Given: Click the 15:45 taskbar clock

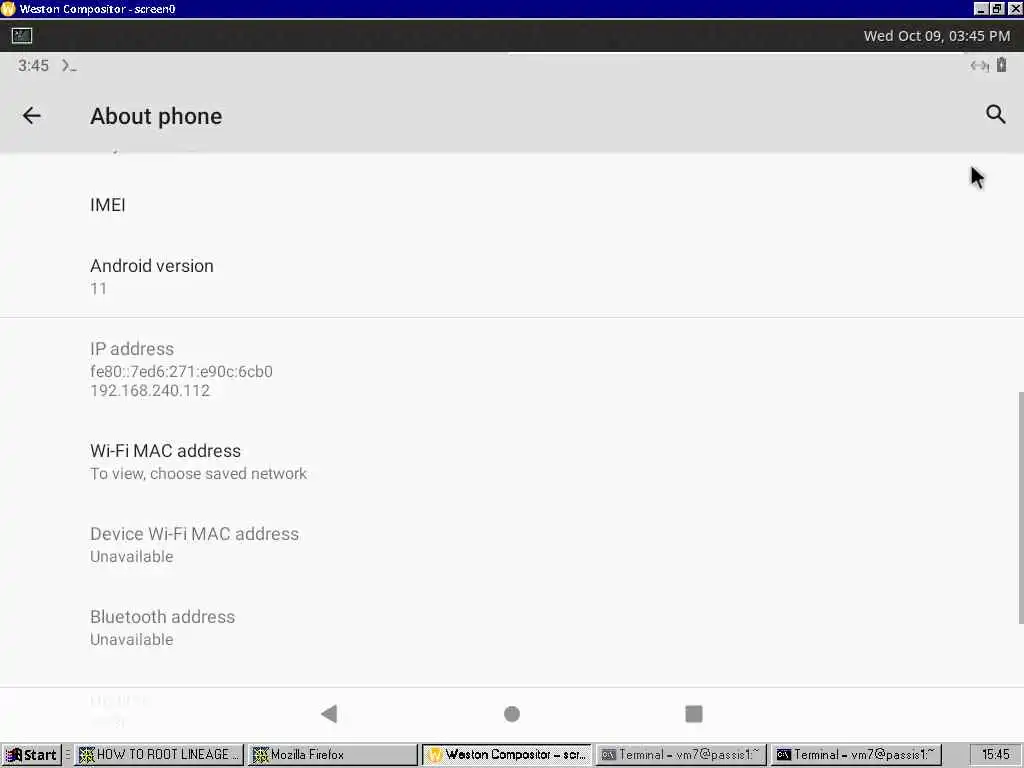Looking at the screenshot, I should [995, 755].
